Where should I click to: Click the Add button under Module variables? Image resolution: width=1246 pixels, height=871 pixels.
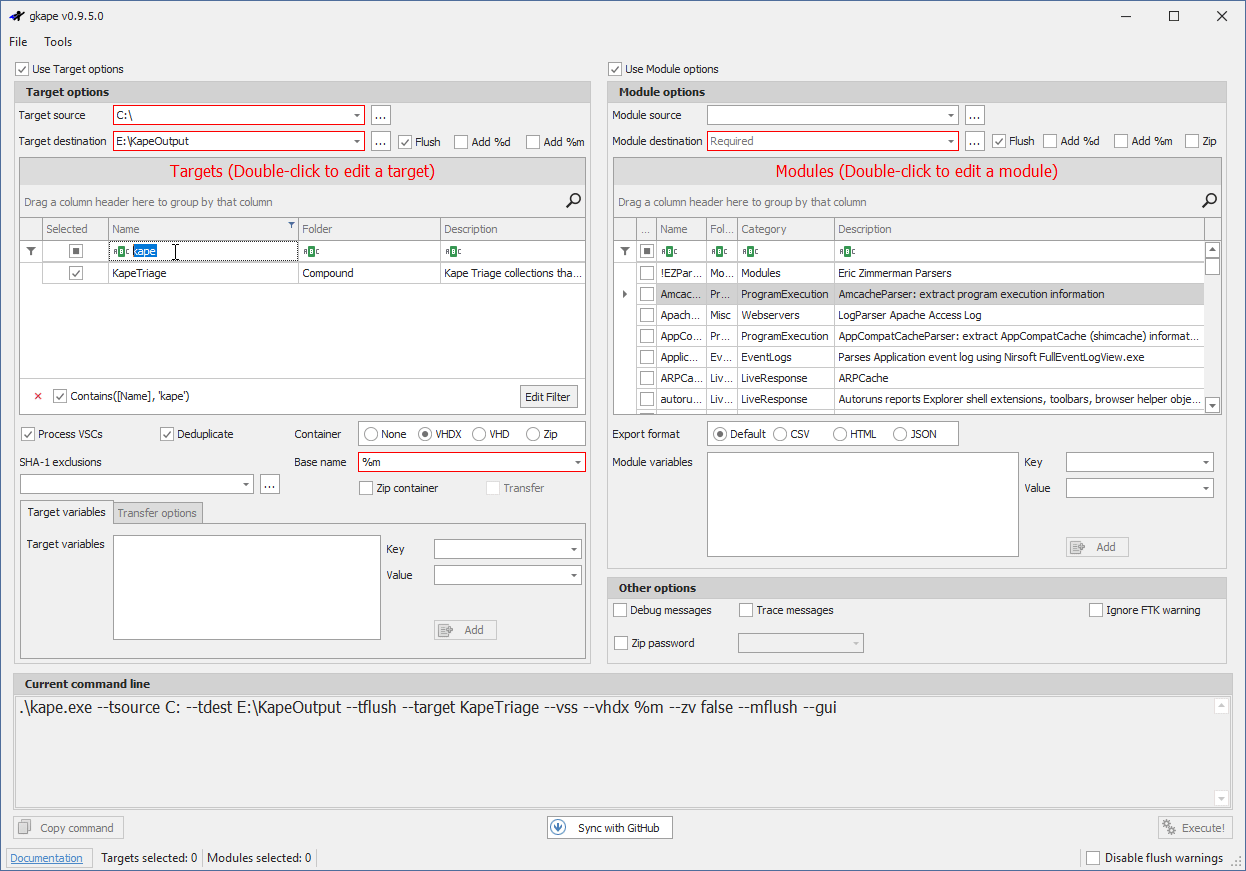pyautogui.click(x=1097, y=546)
